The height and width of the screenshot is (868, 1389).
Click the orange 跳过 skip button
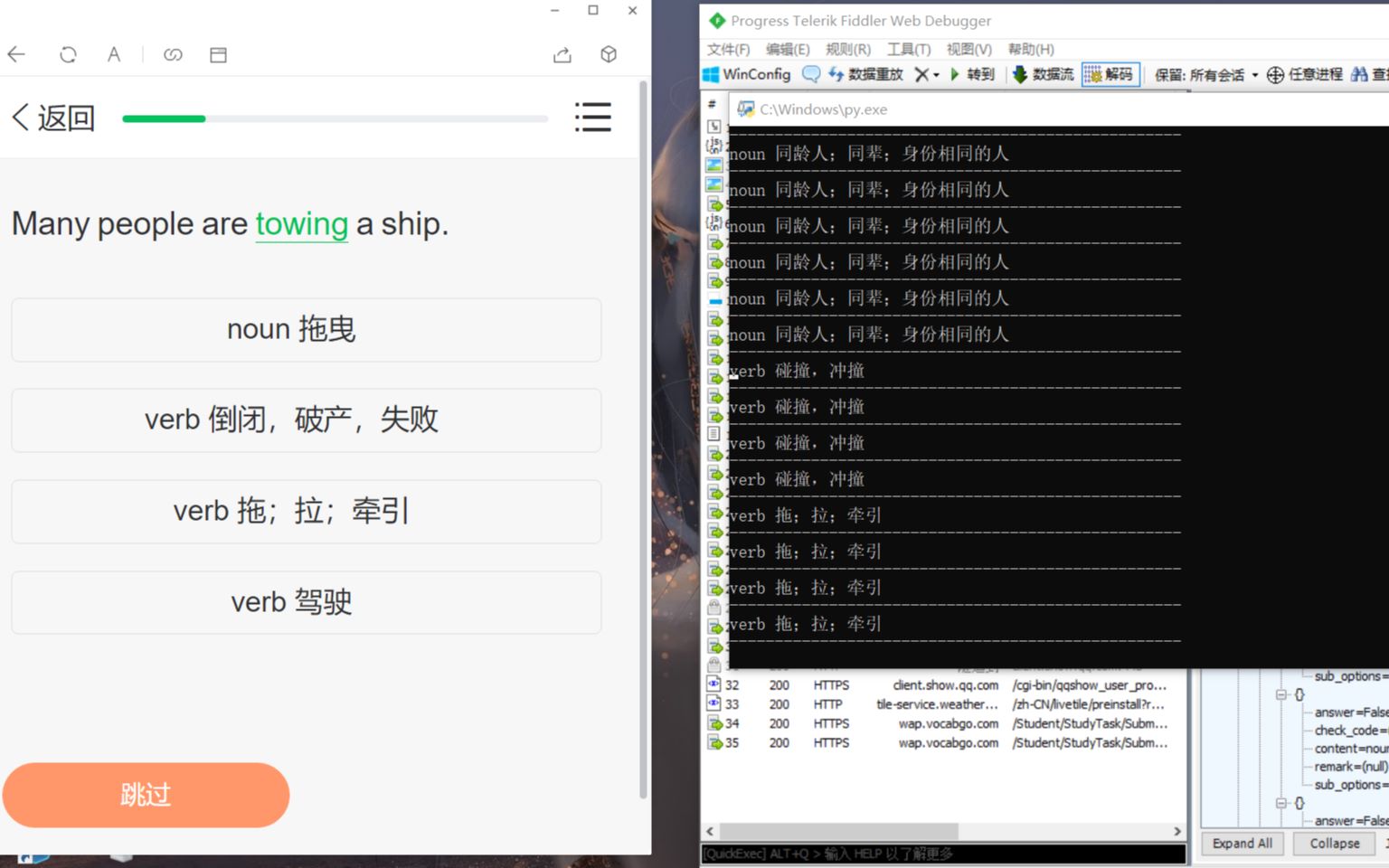(x=146, y=795)
